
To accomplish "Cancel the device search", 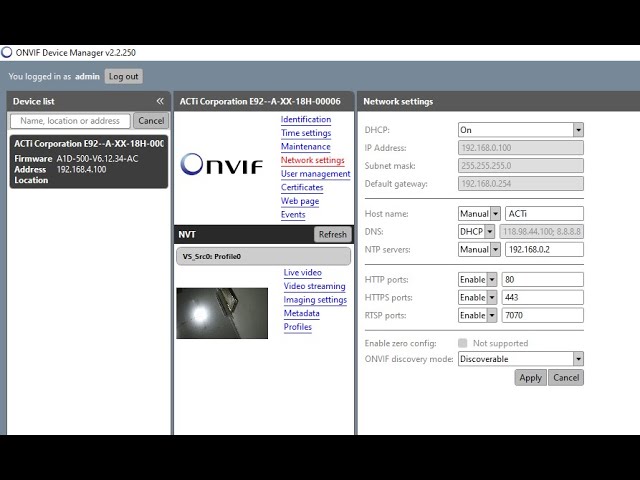I will pos(151,120).
